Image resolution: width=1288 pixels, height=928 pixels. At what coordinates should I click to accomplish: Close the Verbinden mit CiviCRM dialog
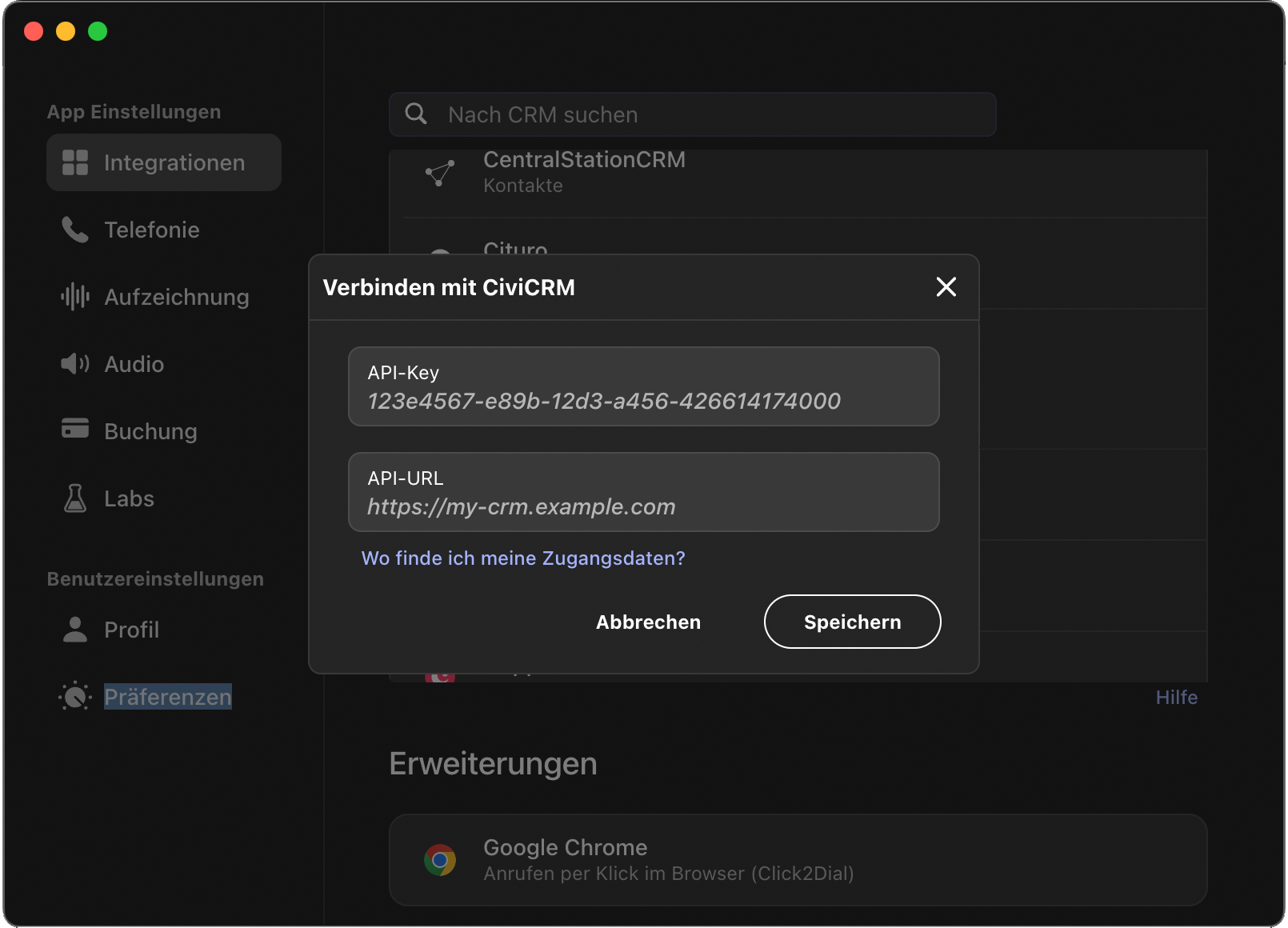click(946, 287)
